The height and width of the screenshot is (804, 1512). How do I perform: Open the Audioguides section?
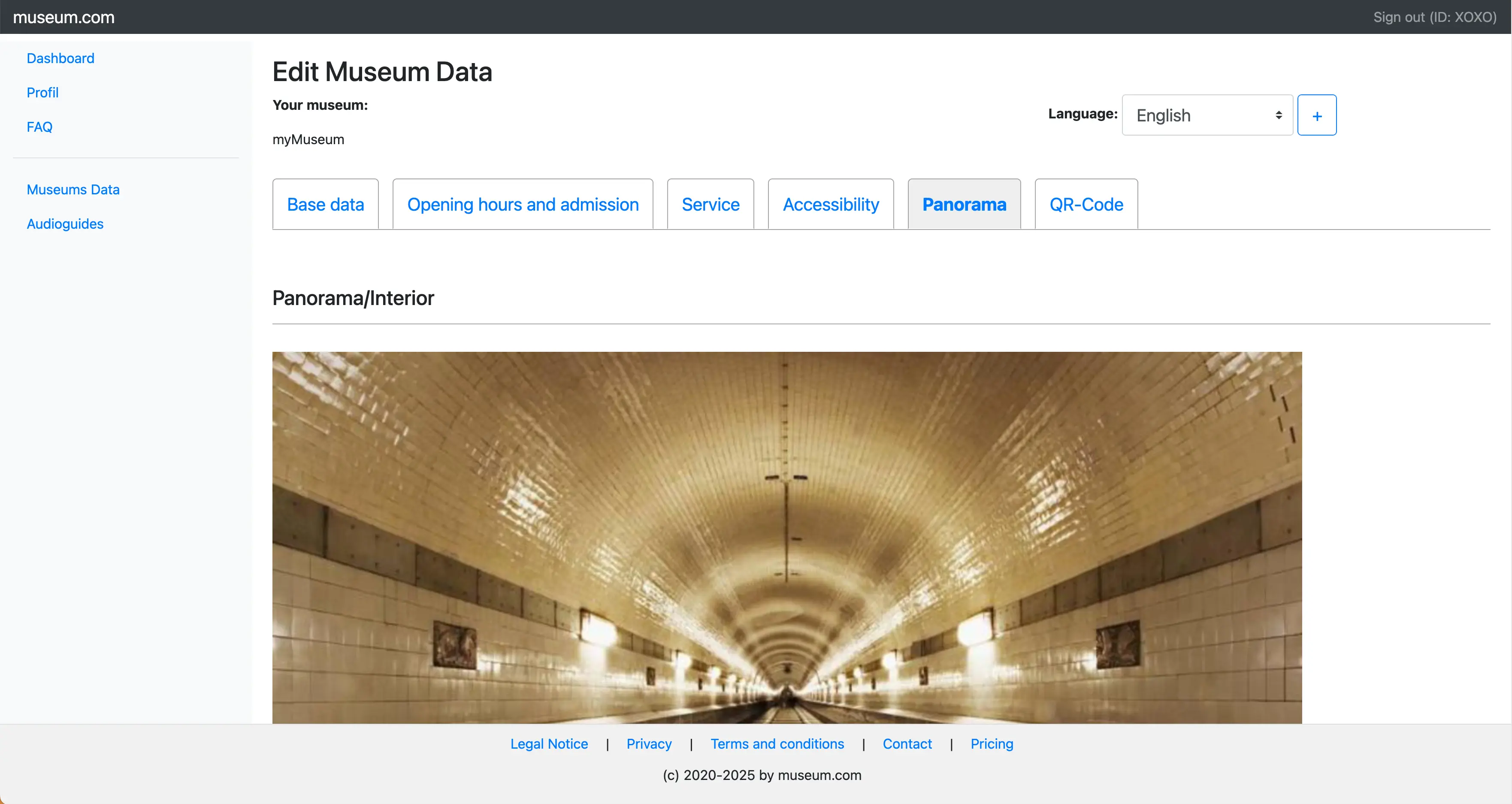[x=64, y=224]
